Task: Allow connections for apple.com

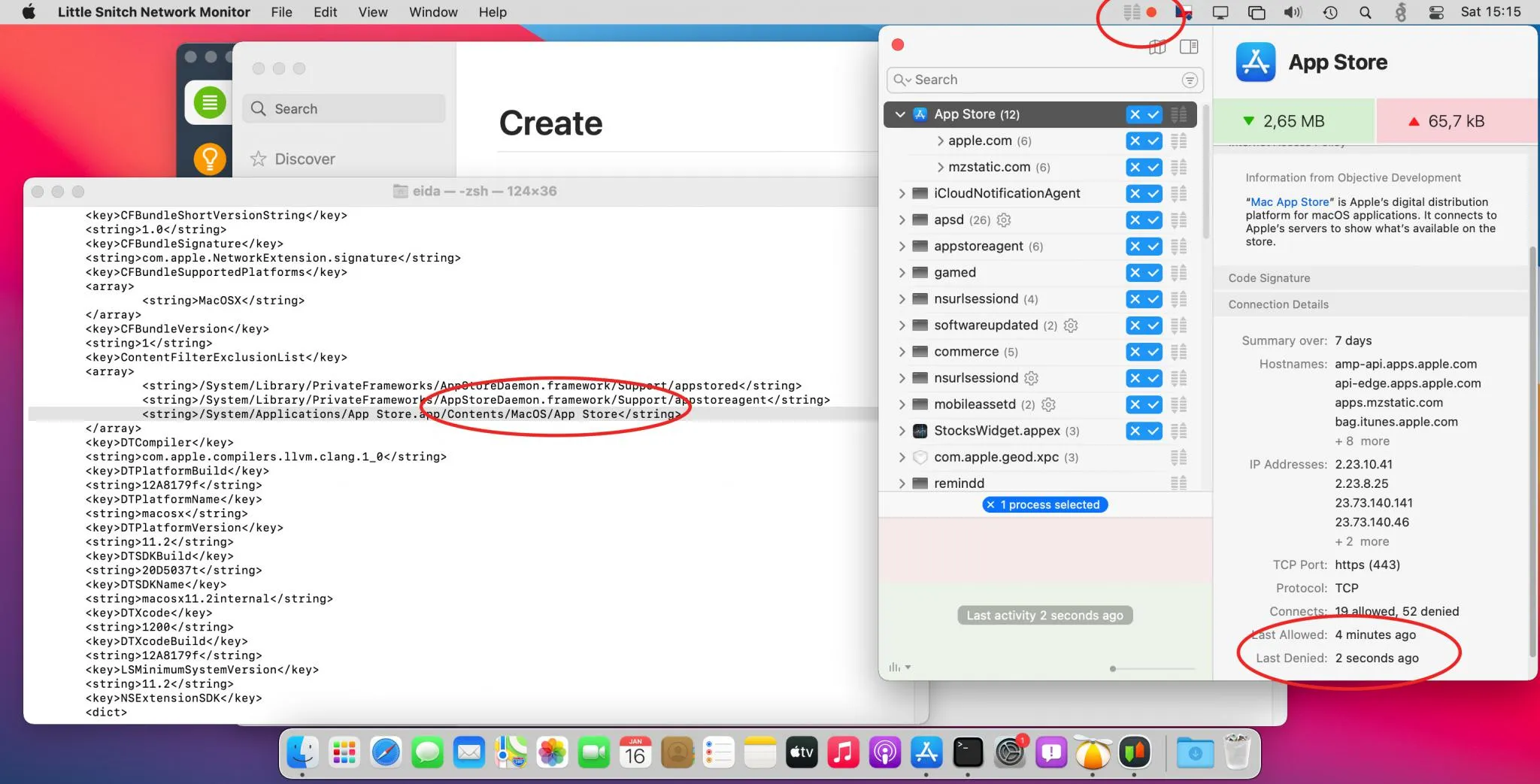Action: [x=1153, y=141]
